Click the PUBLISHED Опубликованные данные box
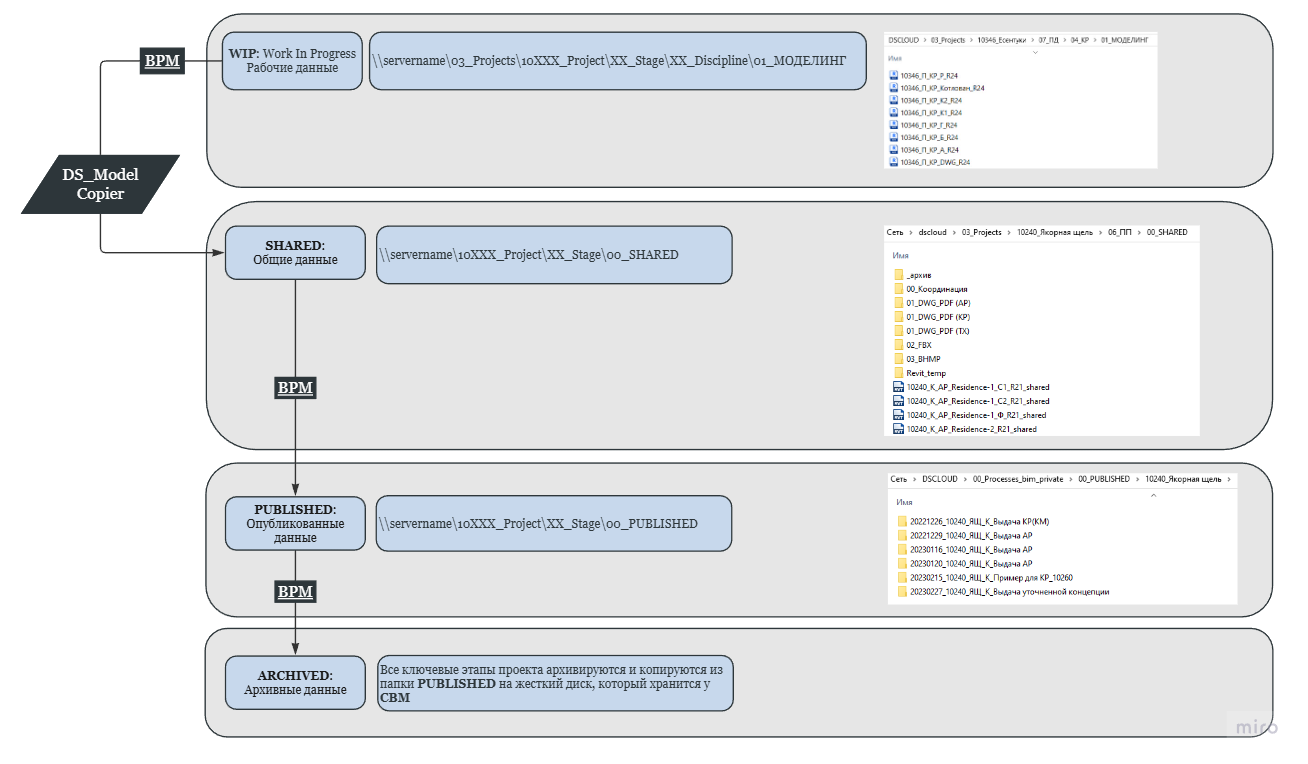 click(295, 523)
